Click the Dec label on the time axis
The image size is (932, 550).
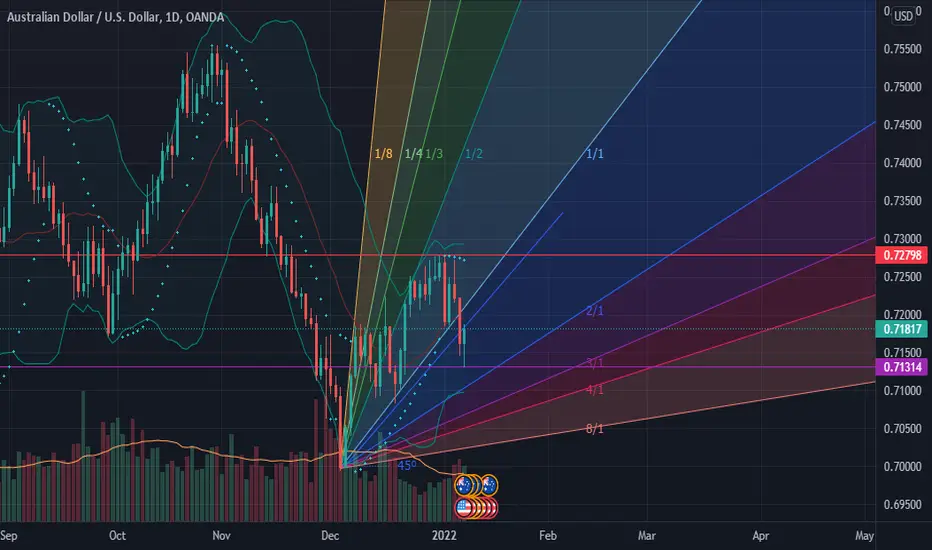330,536
